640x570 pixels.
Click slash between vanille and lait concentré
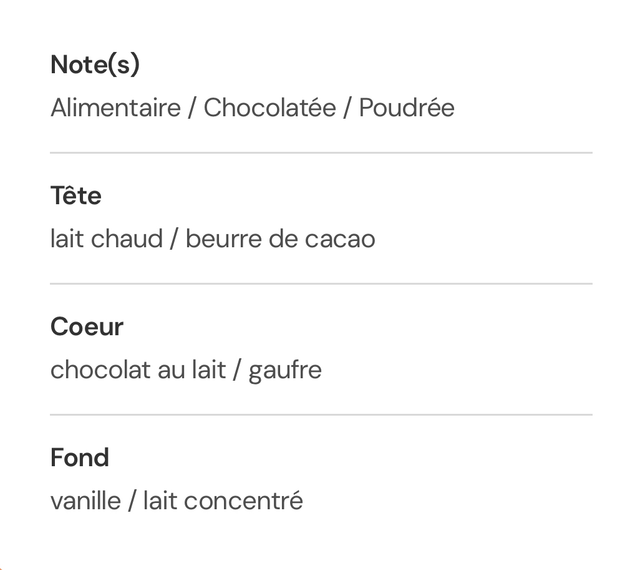pyautogui.click(x=132, y=501)
